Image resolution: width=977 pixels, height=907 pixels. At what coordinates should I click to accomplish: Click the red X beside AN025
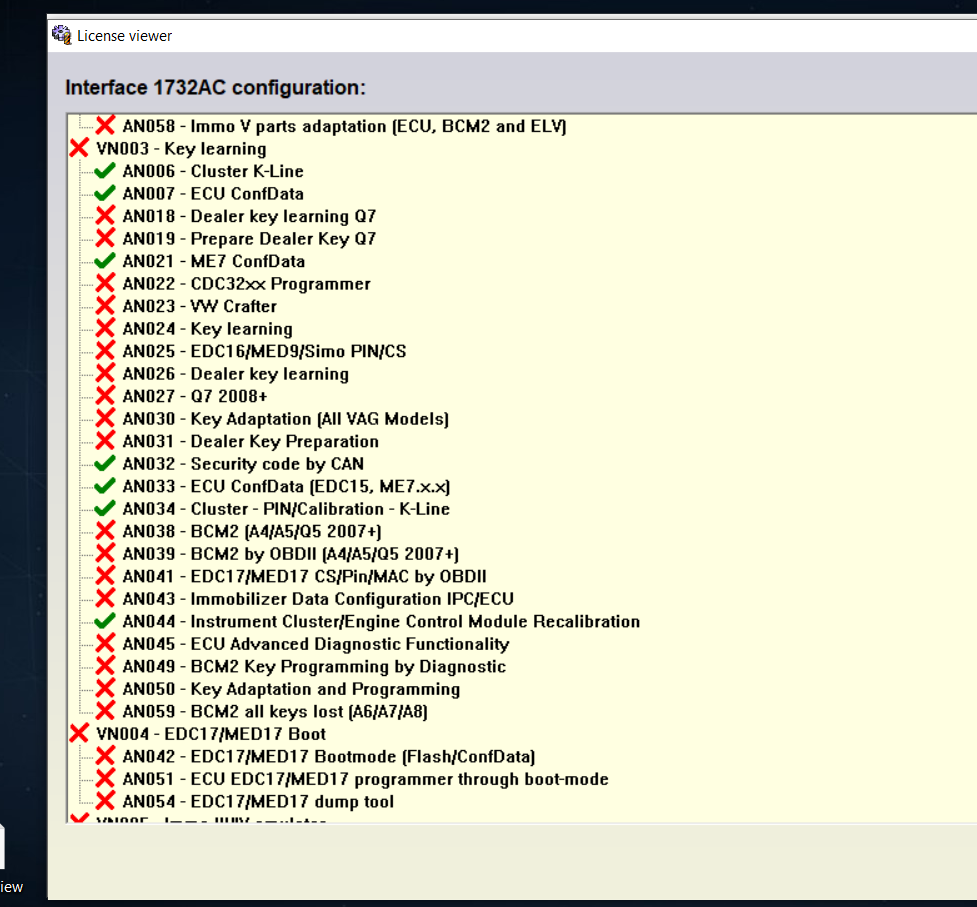tap(105, 351)
